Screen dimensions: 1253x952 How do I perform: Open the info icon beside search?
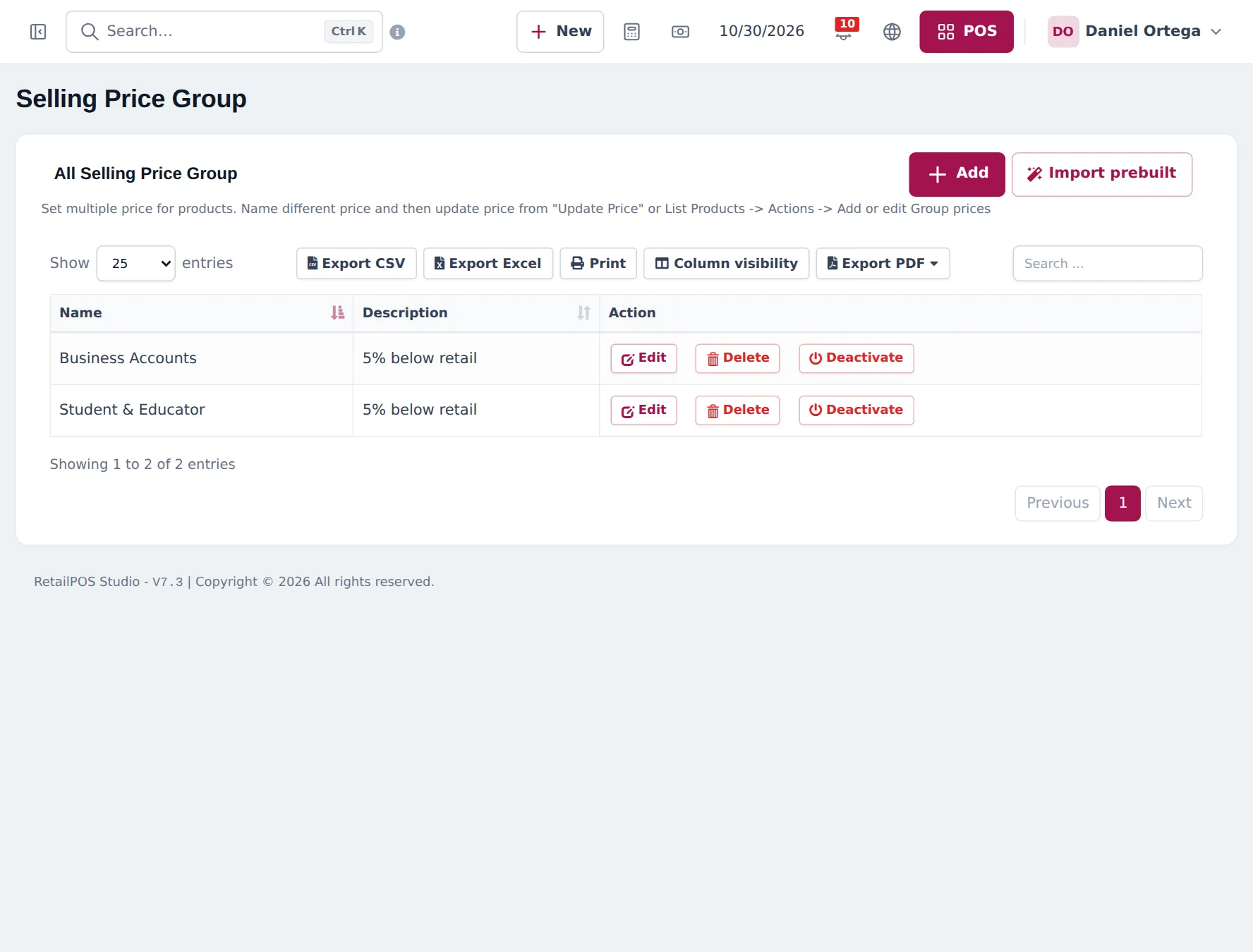[397, 32]
